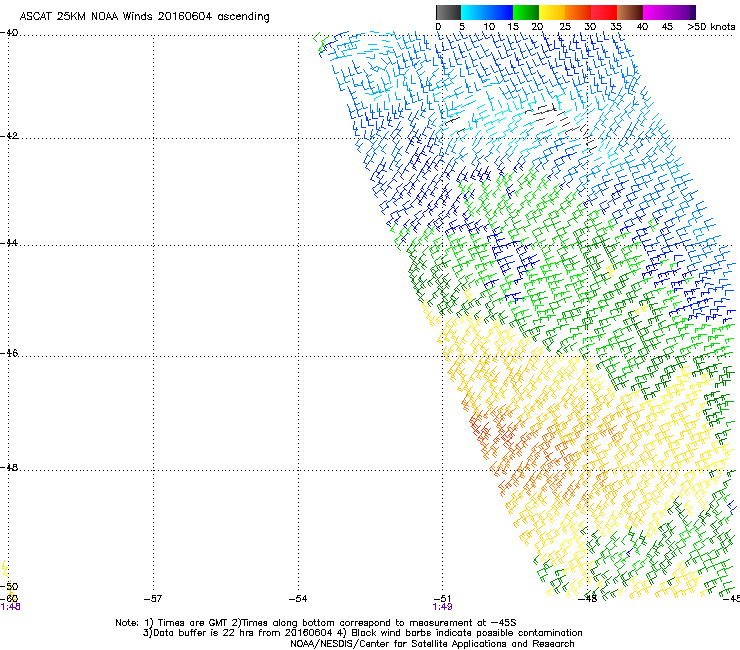Click the '>50 knots' legend label
Viewport: 740px width, 650px height.
point(711,26)
